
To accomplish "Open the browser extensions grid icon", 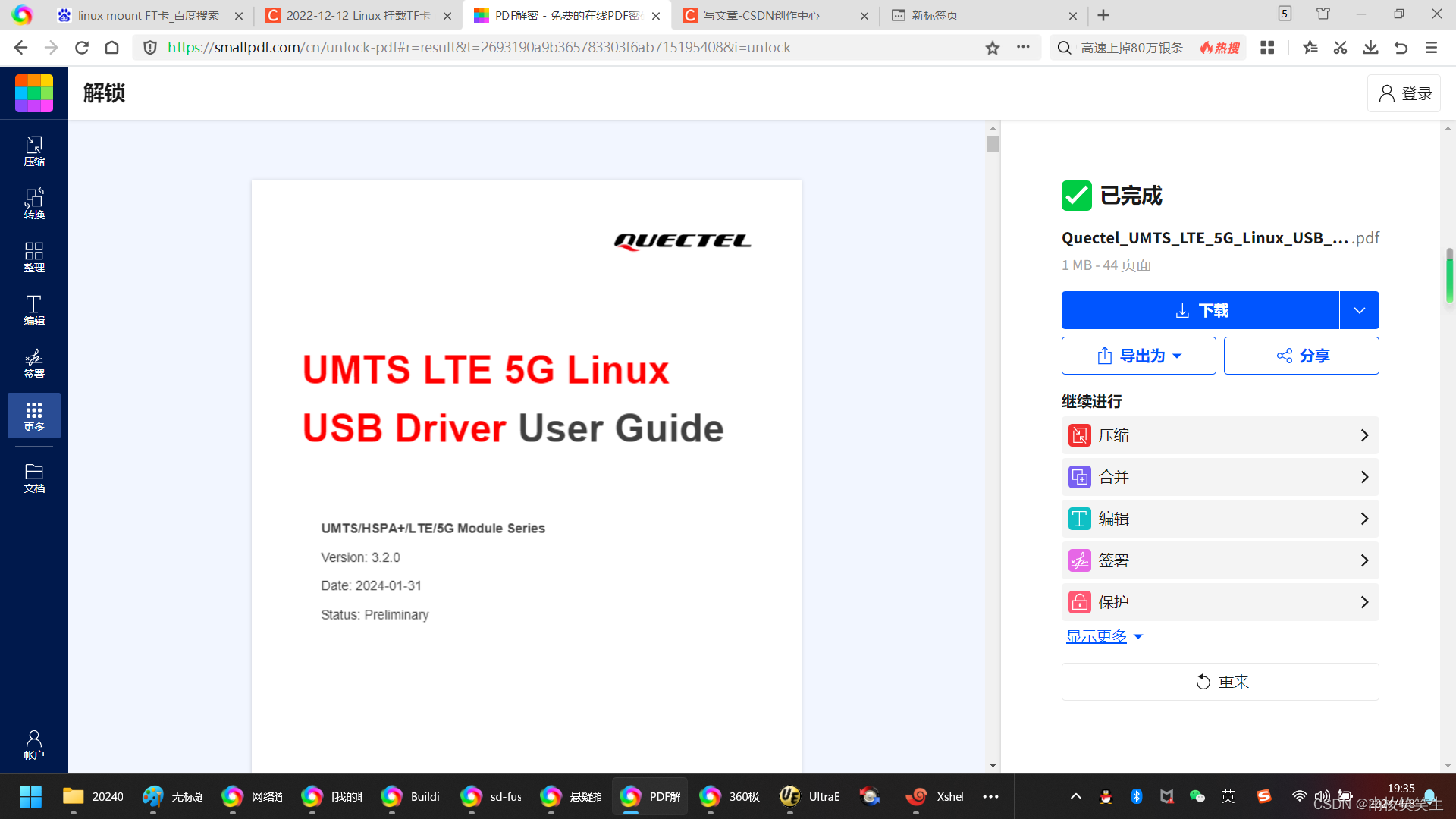I will pos(1267,48).
